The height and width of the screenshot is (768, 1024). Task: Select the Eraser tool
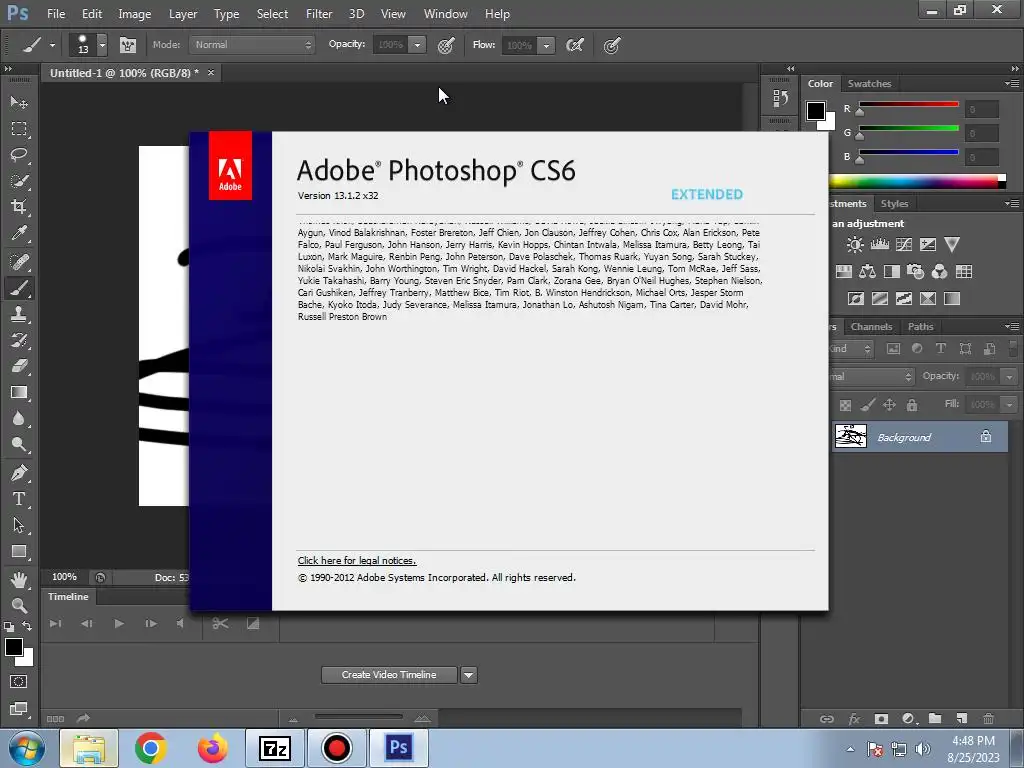[x=18, y=366]
